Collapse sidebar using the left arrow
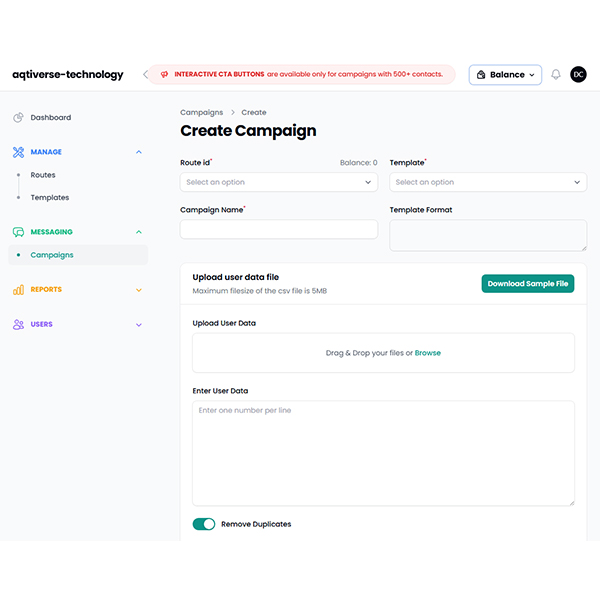The height and width of the screenshot is (600, 600). 145,75
